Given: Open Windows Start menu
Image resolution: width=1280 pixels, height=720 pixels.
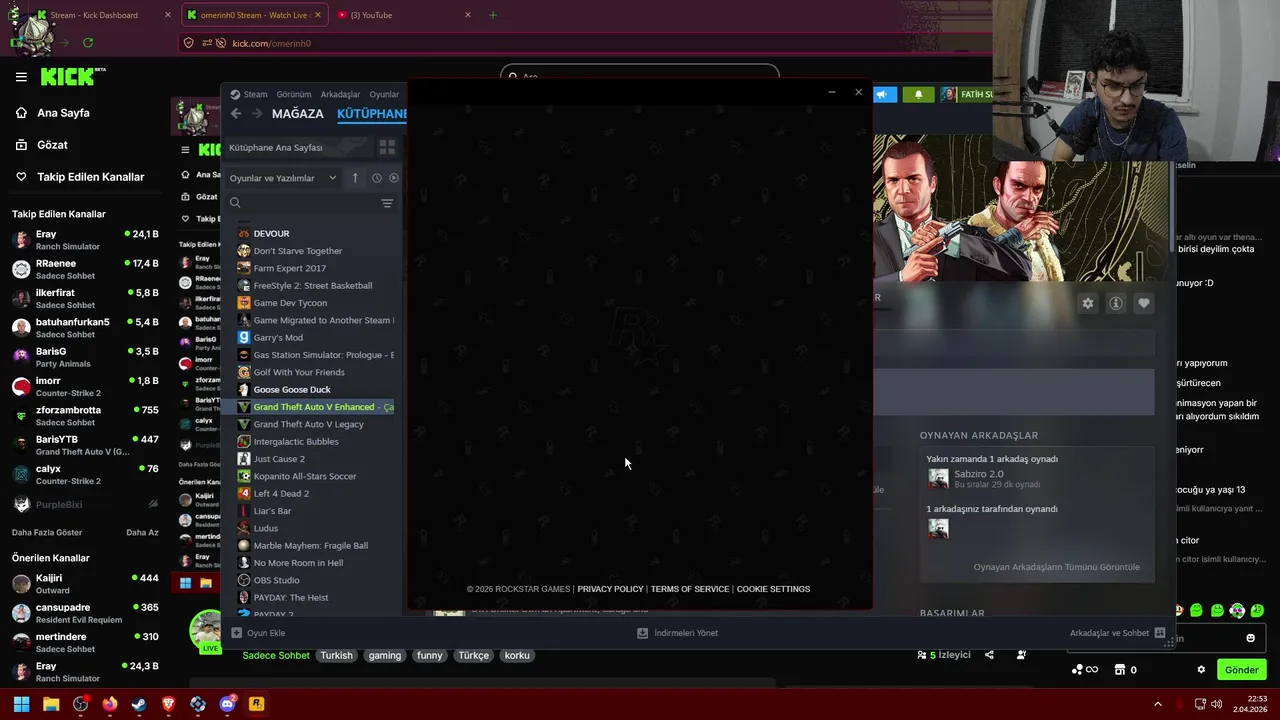Looking at the screenshot, I should click(x=21, y=704).
